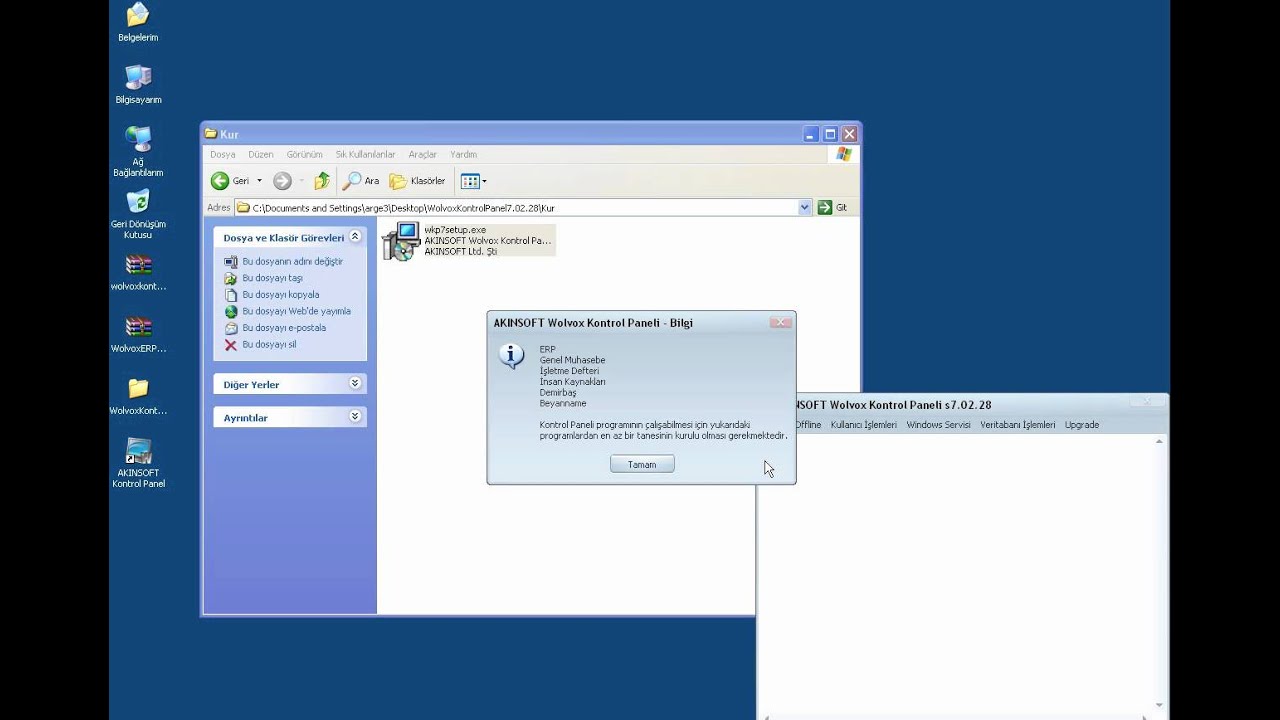Open Ara search in Explorer toolbar
Image resolution: width=1280 pixels, height=720 pixels.
click(361, 181)
